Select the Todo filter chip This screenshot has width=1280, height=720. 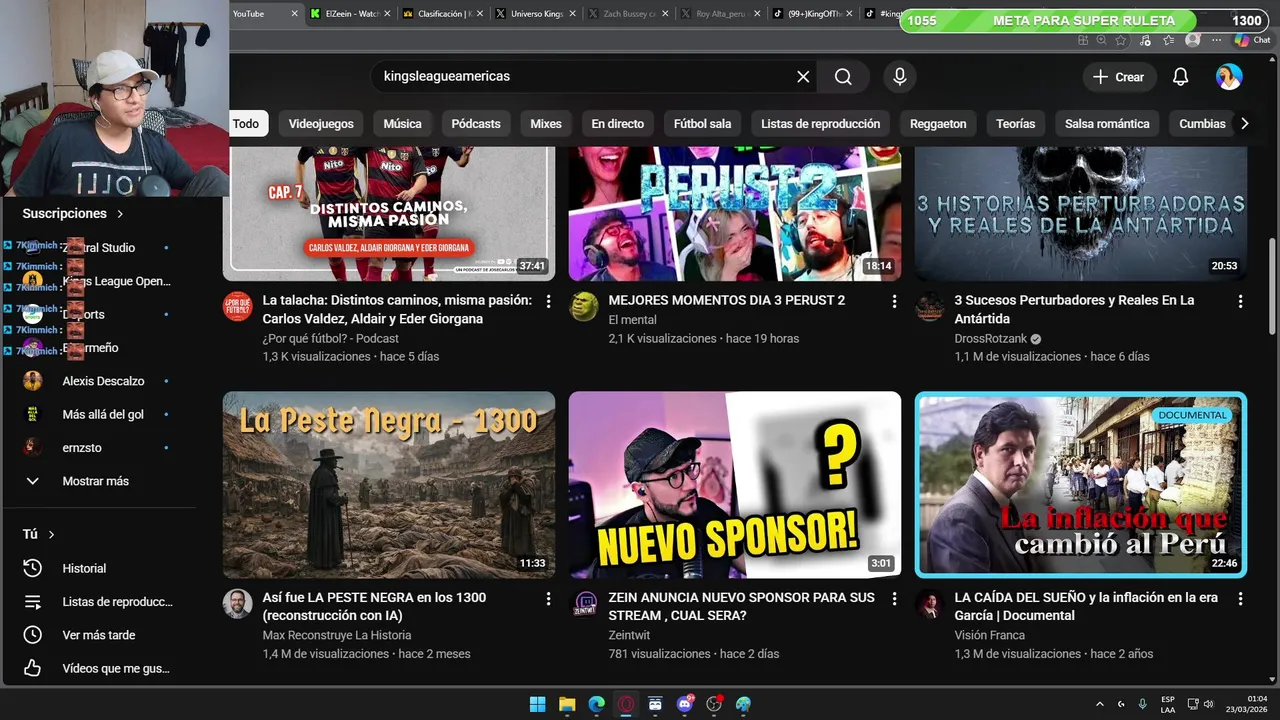(x=245, y=124)
